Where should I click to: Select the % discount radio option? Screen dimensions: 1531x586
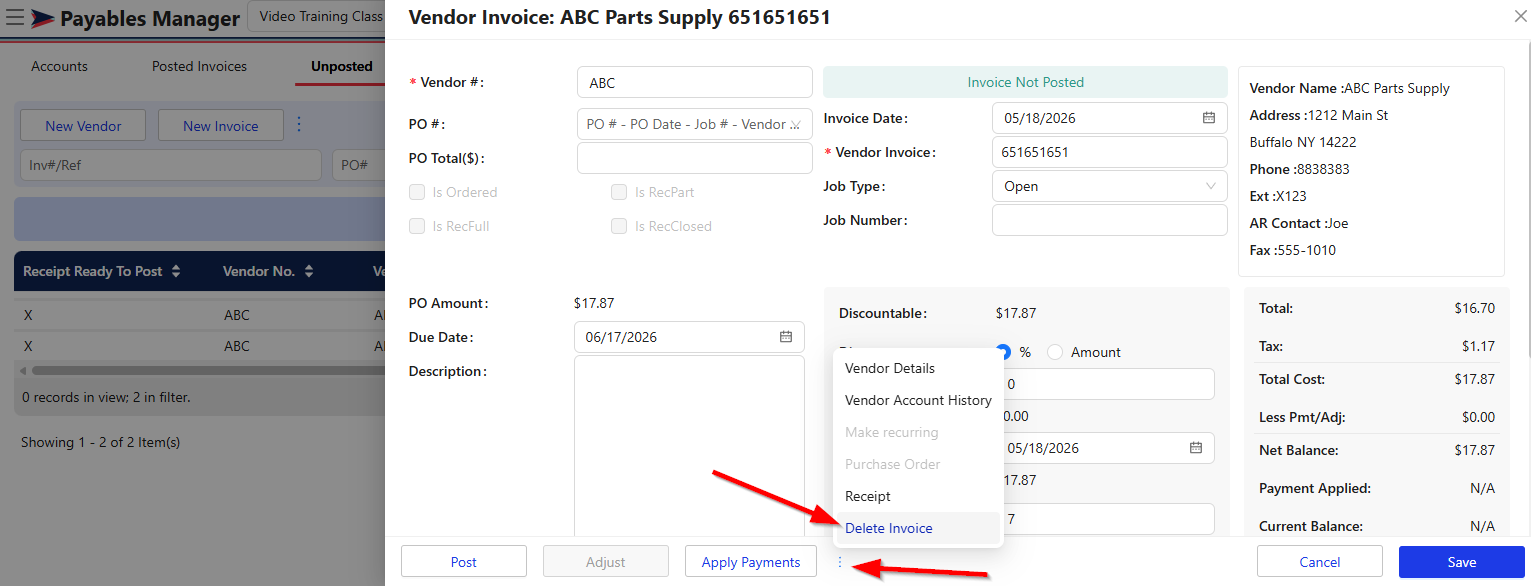point(1004,352)
